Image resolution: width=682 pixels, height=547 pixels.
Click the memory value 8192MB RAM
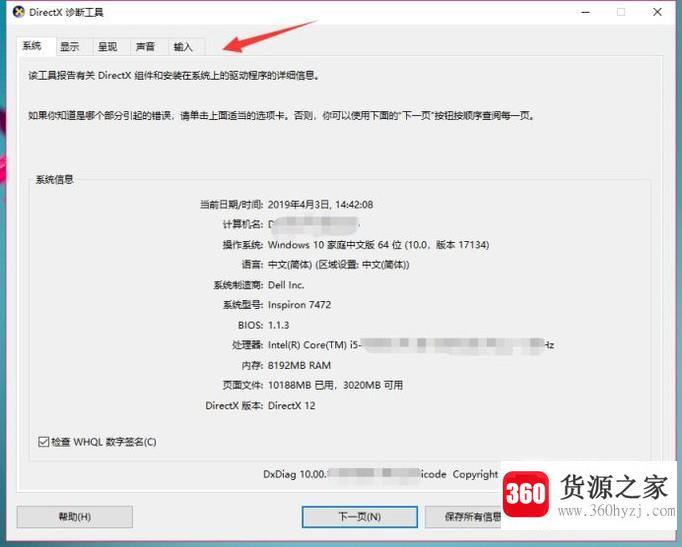(x=299, y=365)
